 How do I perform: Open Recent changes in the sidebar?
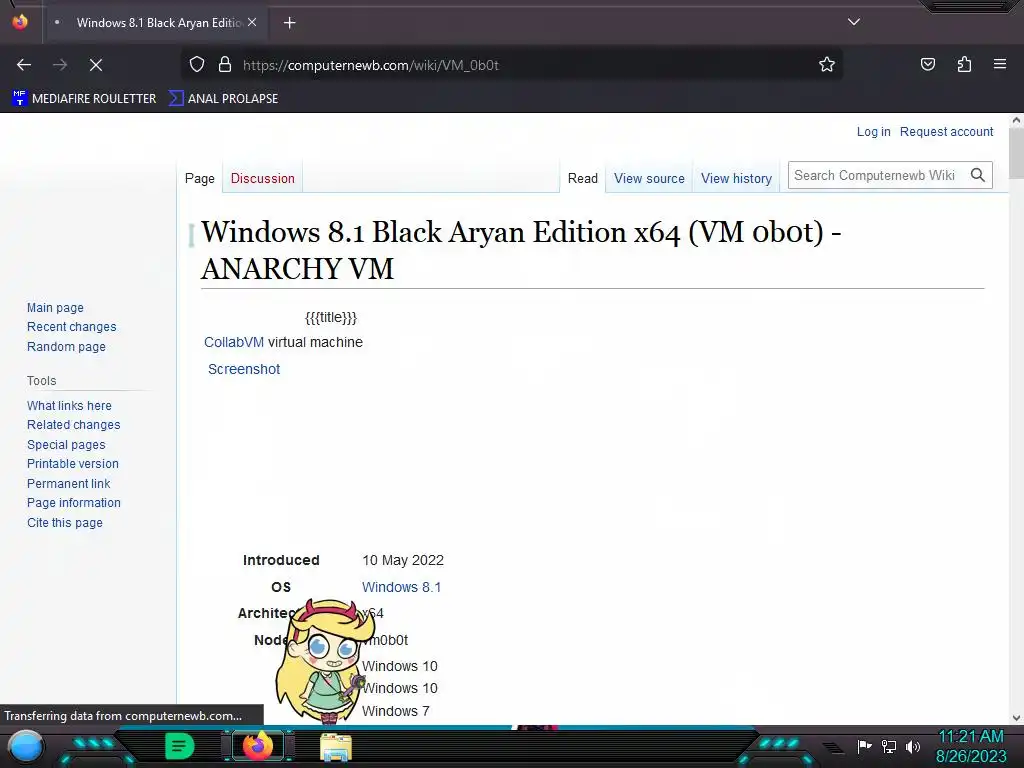(x=72, y=327)
